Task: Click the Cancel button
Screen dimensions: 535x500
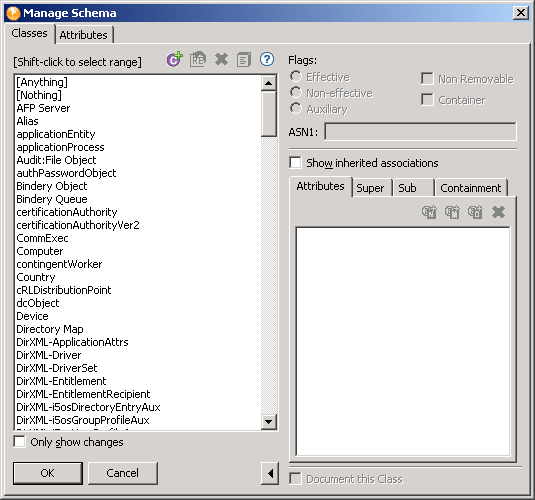Action: point(123,473)
